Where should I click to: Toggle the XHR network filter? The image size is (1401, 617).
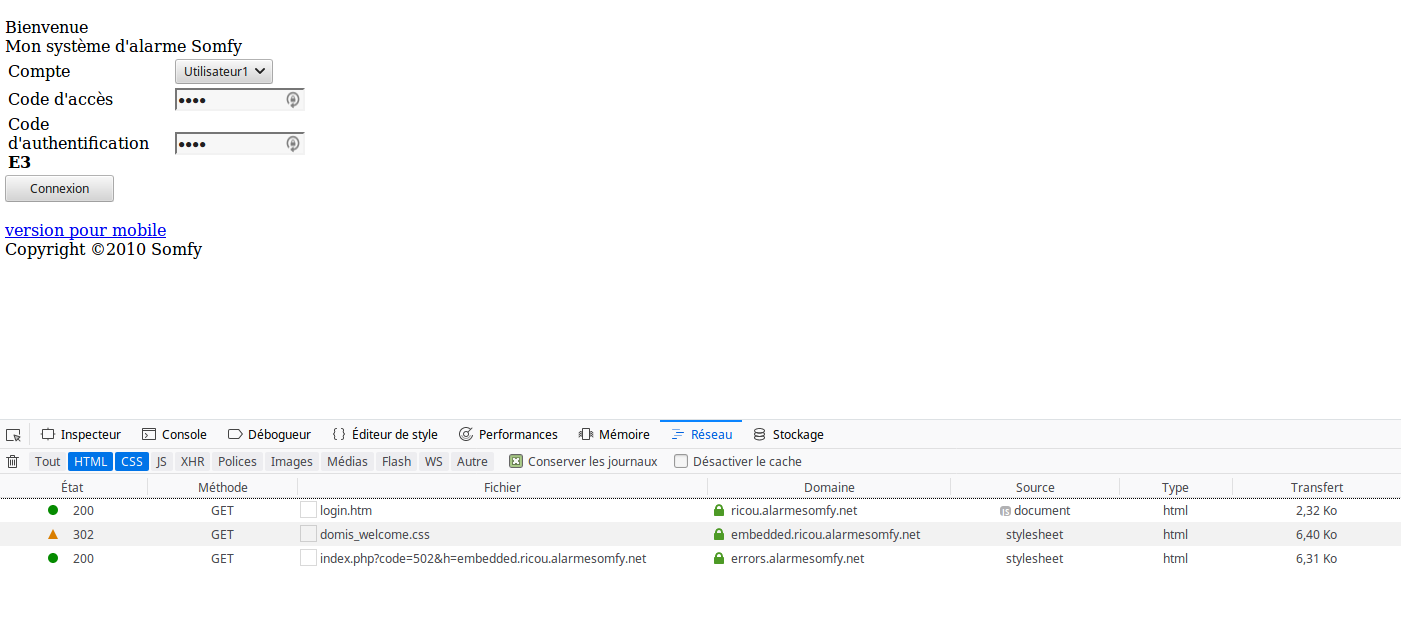pyautogui.click(x=193, y=461)
